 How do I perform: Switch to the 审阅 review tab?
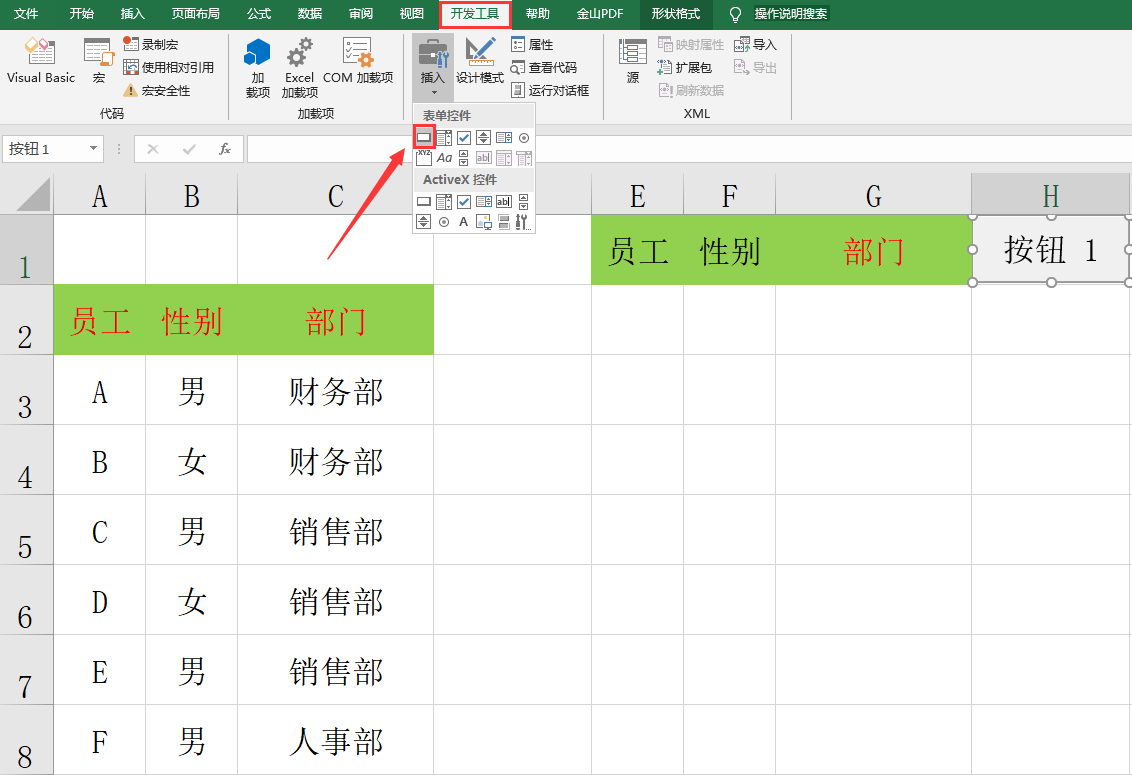pos(361,14)
